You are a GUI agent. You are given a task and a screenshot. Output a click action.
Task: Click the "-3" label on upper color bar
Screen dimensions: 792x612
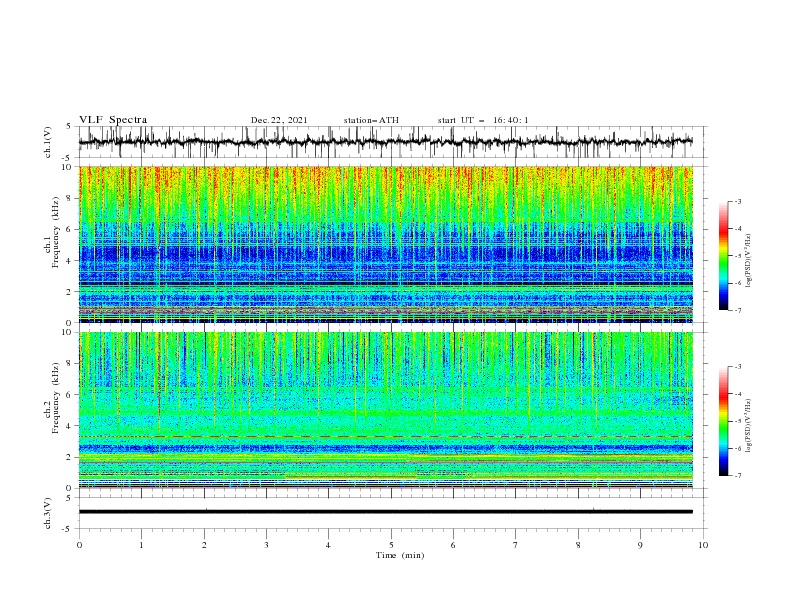(x=737, y=201)
